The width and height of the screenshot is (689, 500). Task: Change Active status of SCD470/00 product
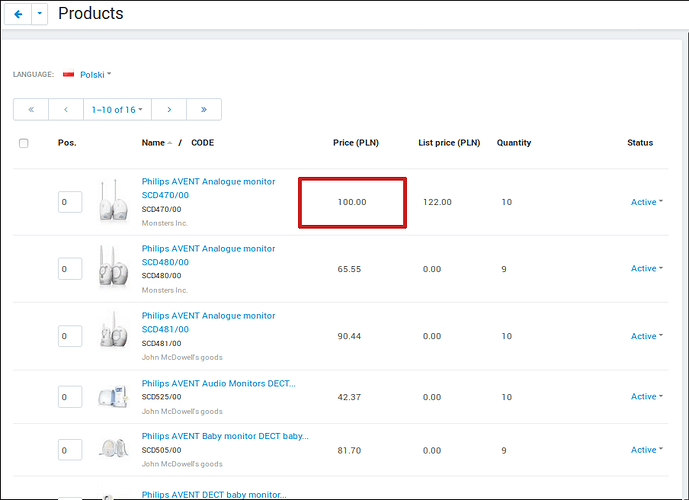[646, 202]
